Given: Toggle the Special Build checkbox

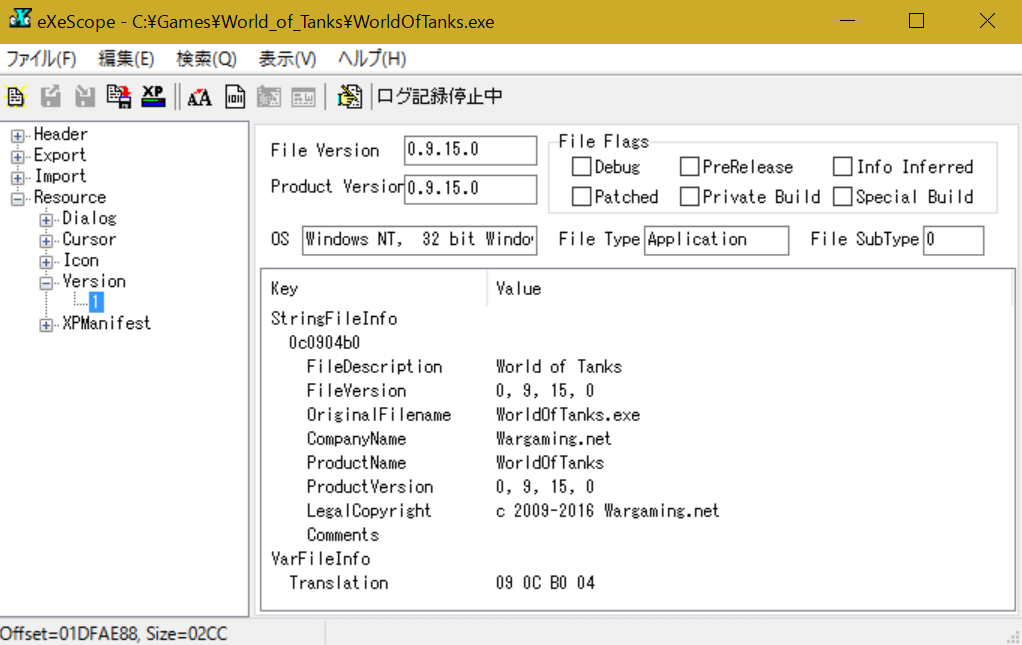Looking at the screenshot, I should tap(842, 197).
